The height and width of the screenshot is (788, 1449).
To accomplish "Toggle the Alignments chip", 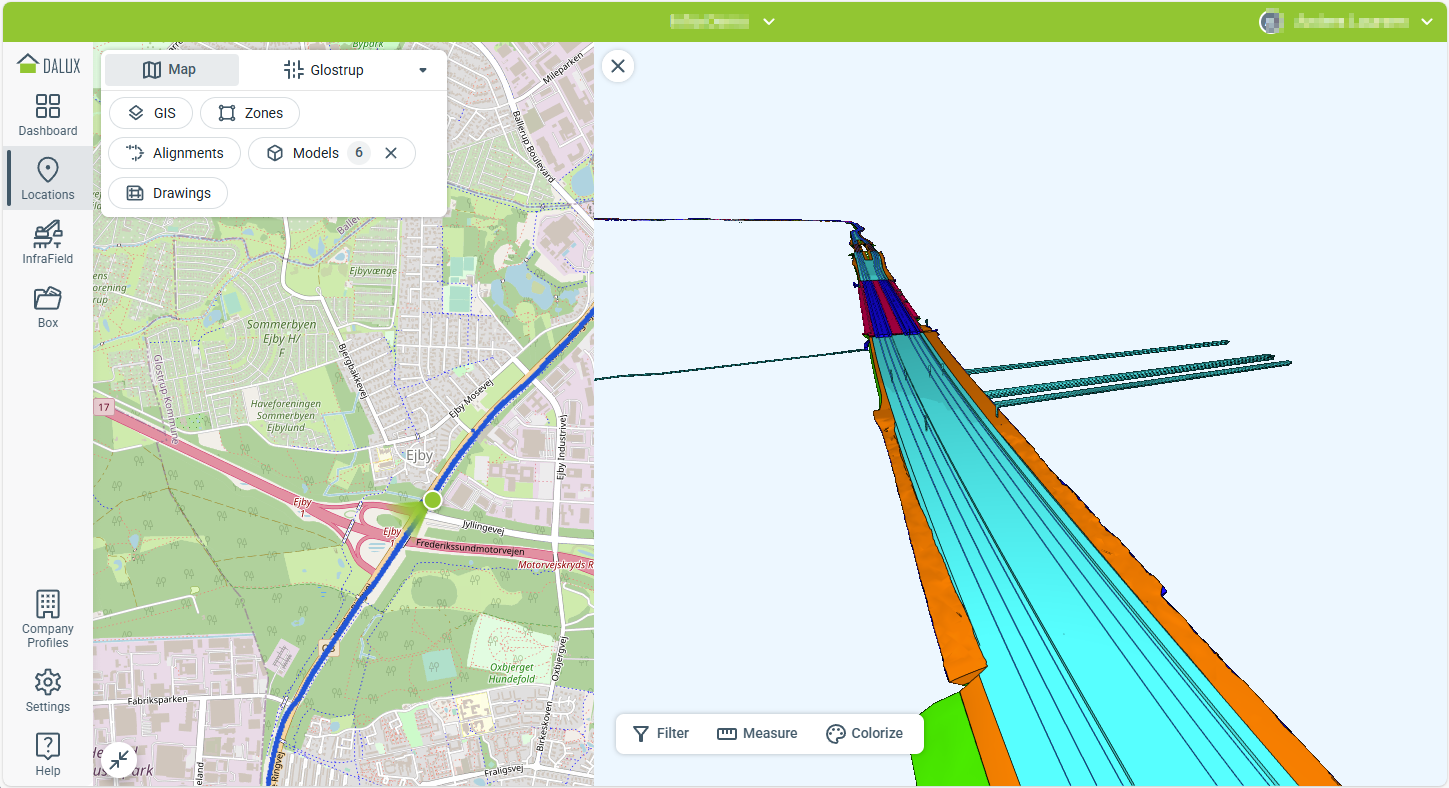I will coord(175,153).
